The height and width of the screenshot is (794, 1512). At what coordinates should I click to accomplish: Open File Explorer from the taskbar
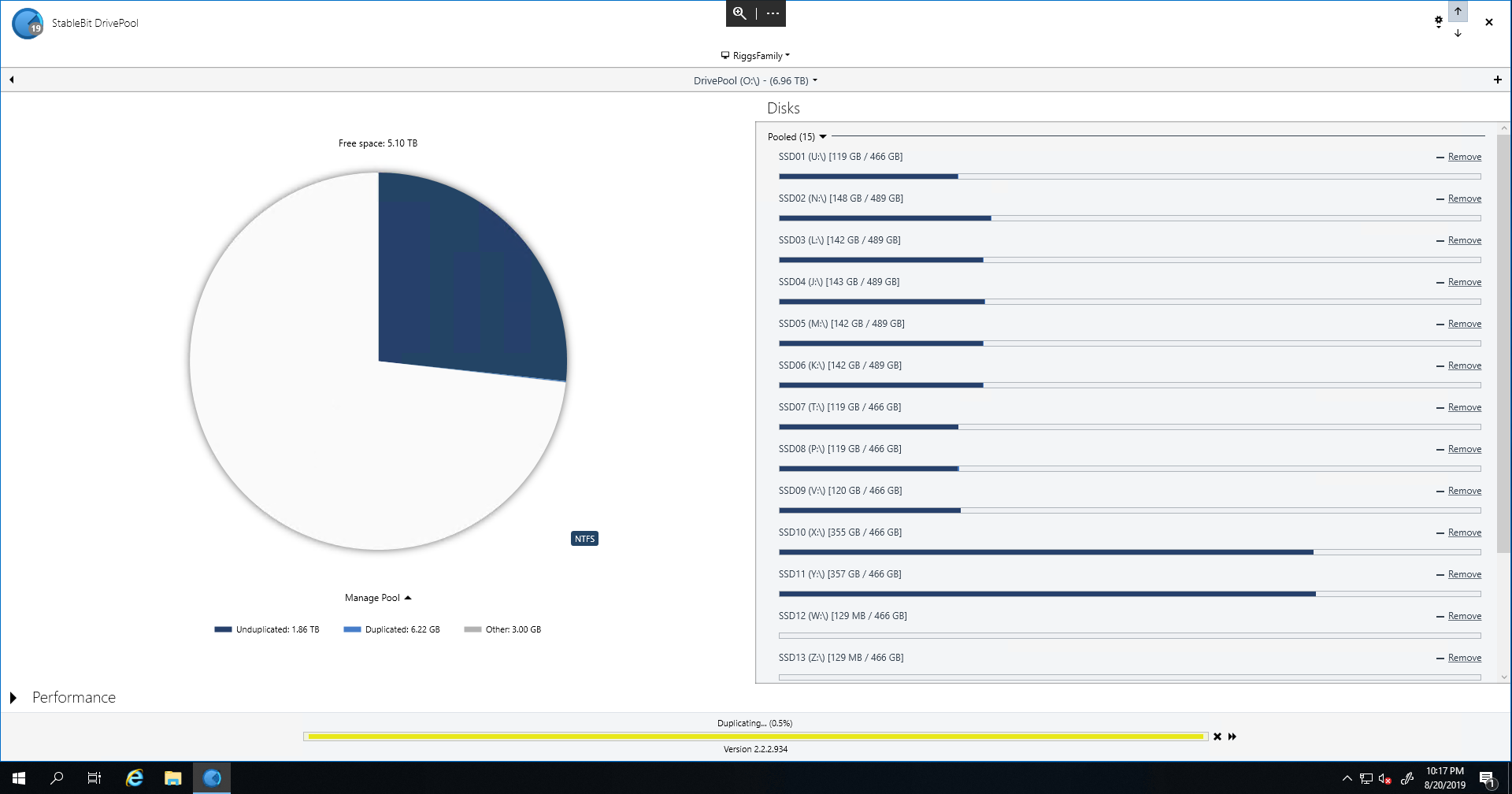tap(172, 778)
